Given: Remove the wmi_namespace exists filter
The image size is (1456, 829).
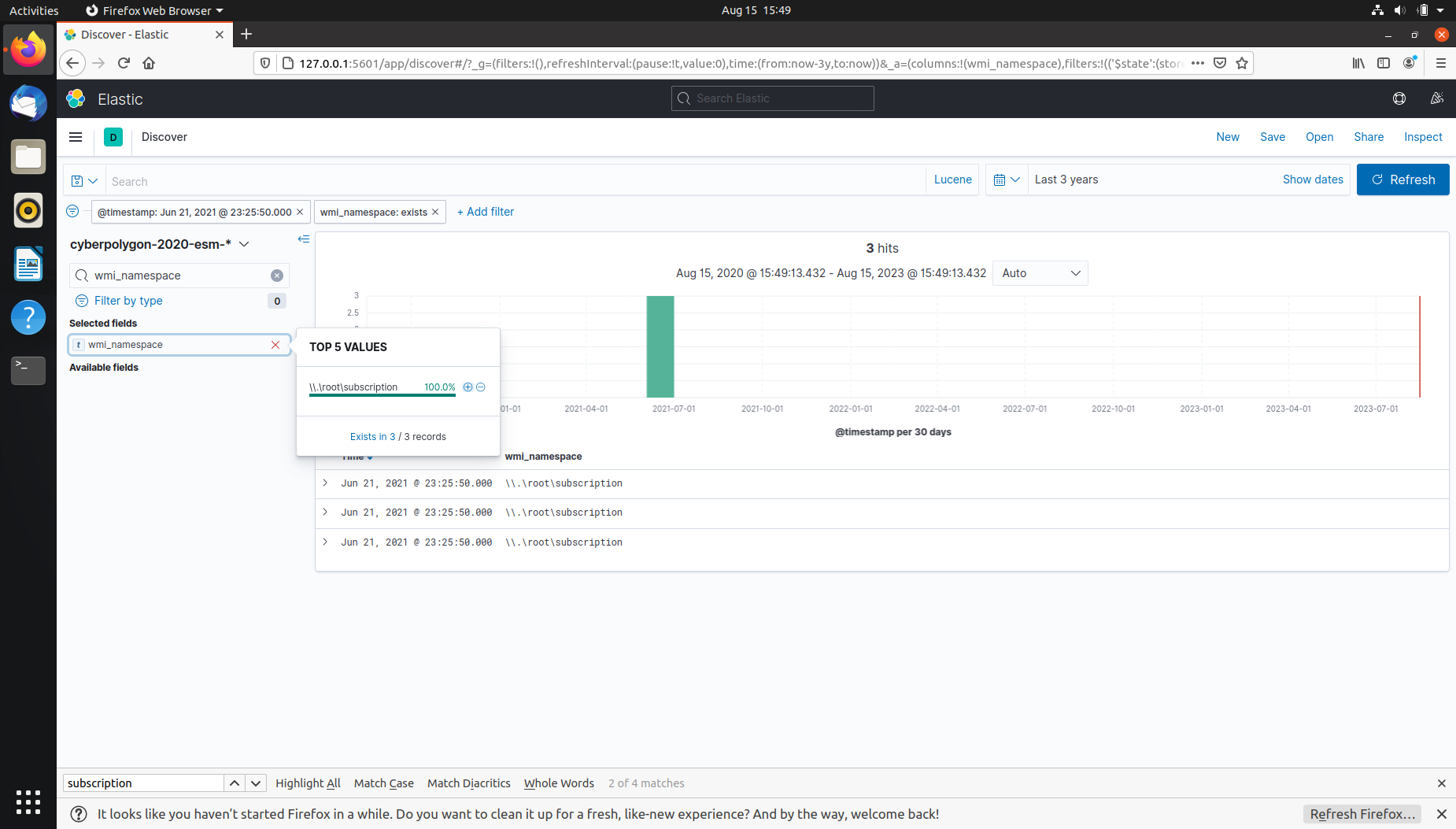Looking at the screenshot, I should 435,212.
